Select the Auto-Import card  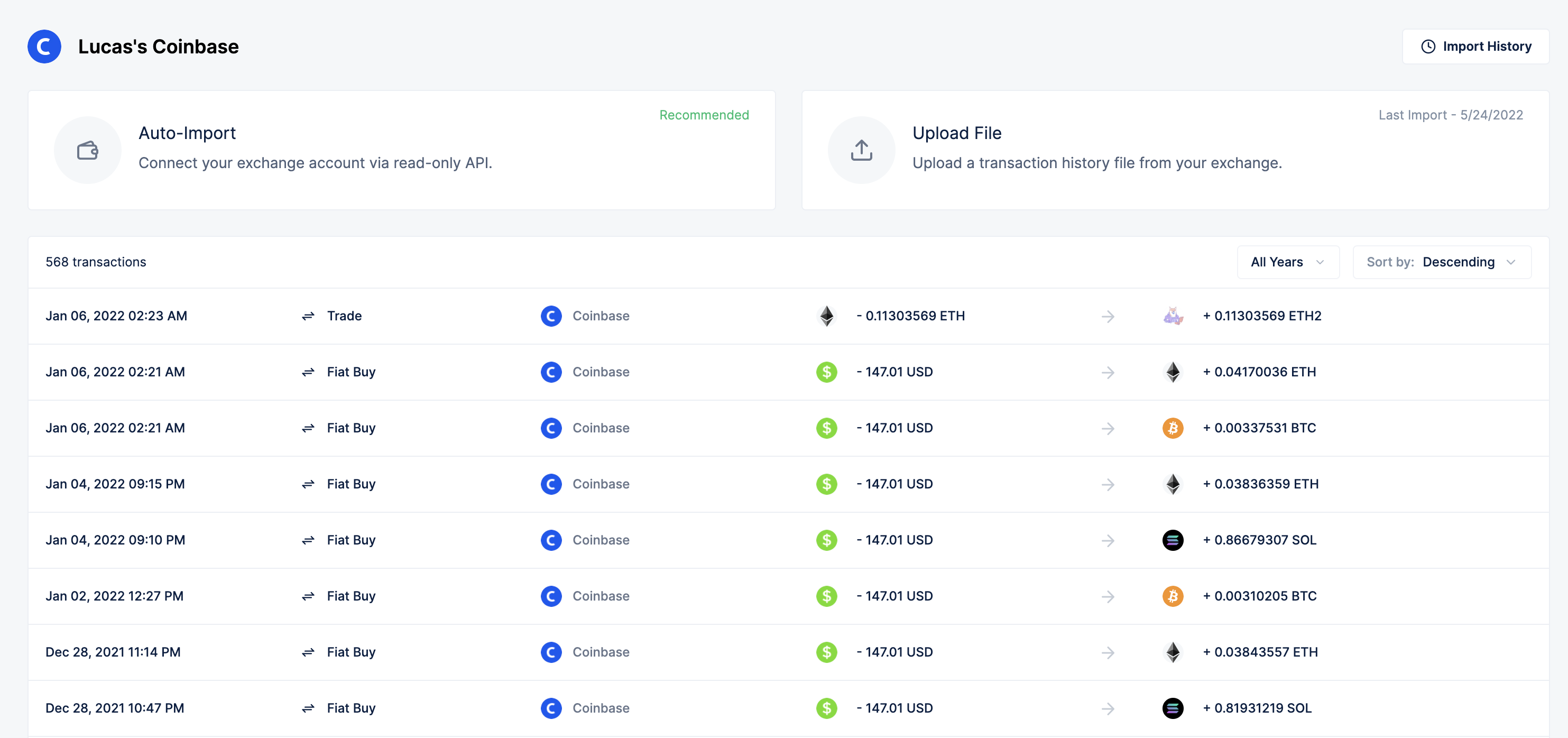[401, 150]
